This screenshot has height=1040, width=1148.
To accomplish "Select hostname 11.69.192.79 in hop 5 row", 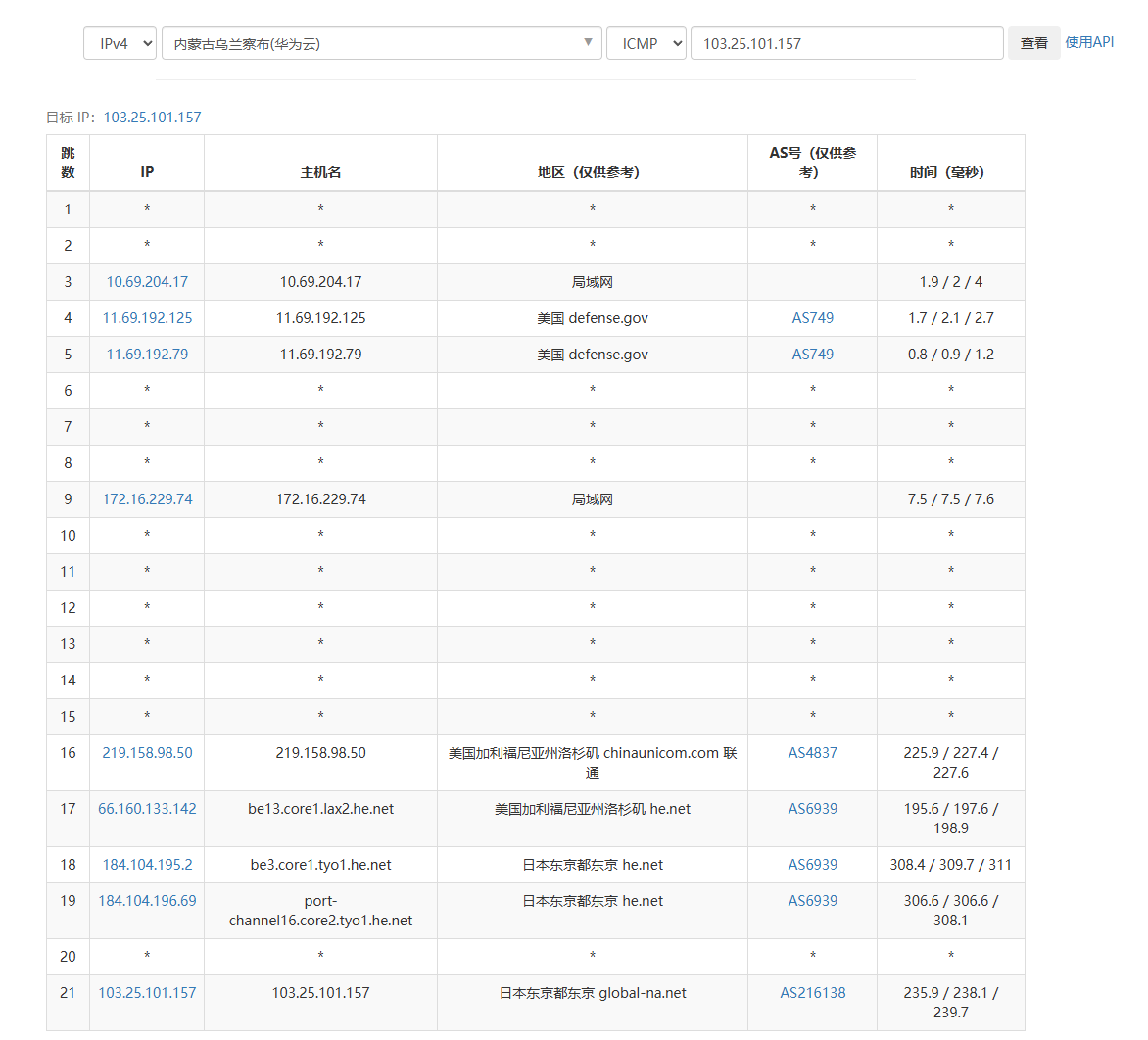I will pyautogui.click(x=320, y=355).
